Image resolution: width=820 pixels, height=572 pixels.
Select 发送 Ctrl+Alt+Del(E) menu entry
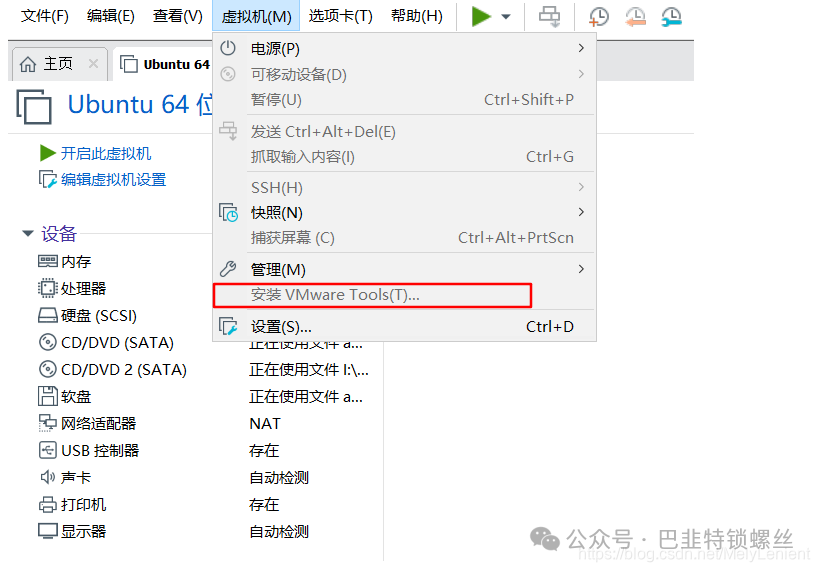[404, 132]
